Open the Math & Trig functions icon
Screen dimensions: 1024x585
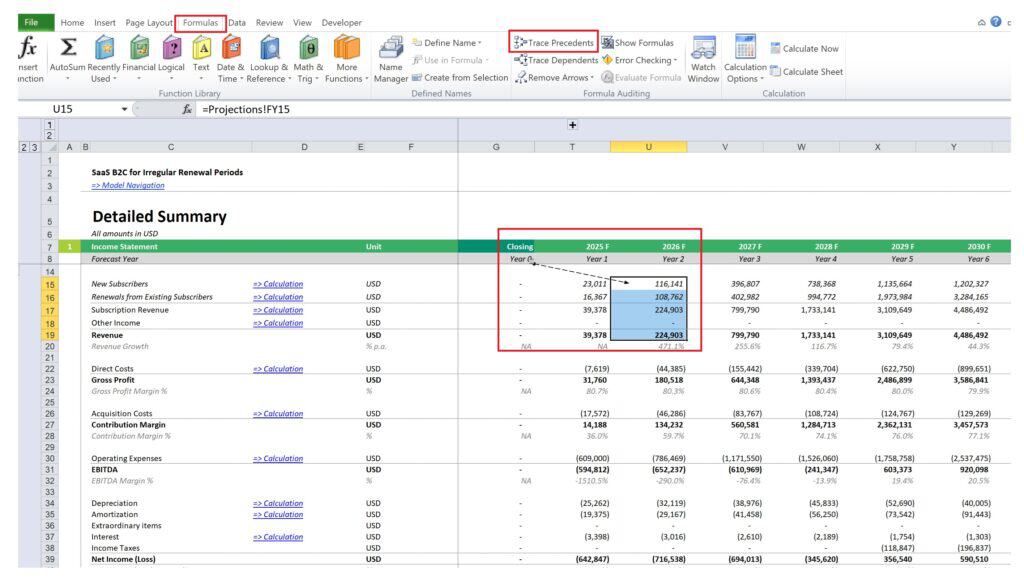click(x=308, y=48)
